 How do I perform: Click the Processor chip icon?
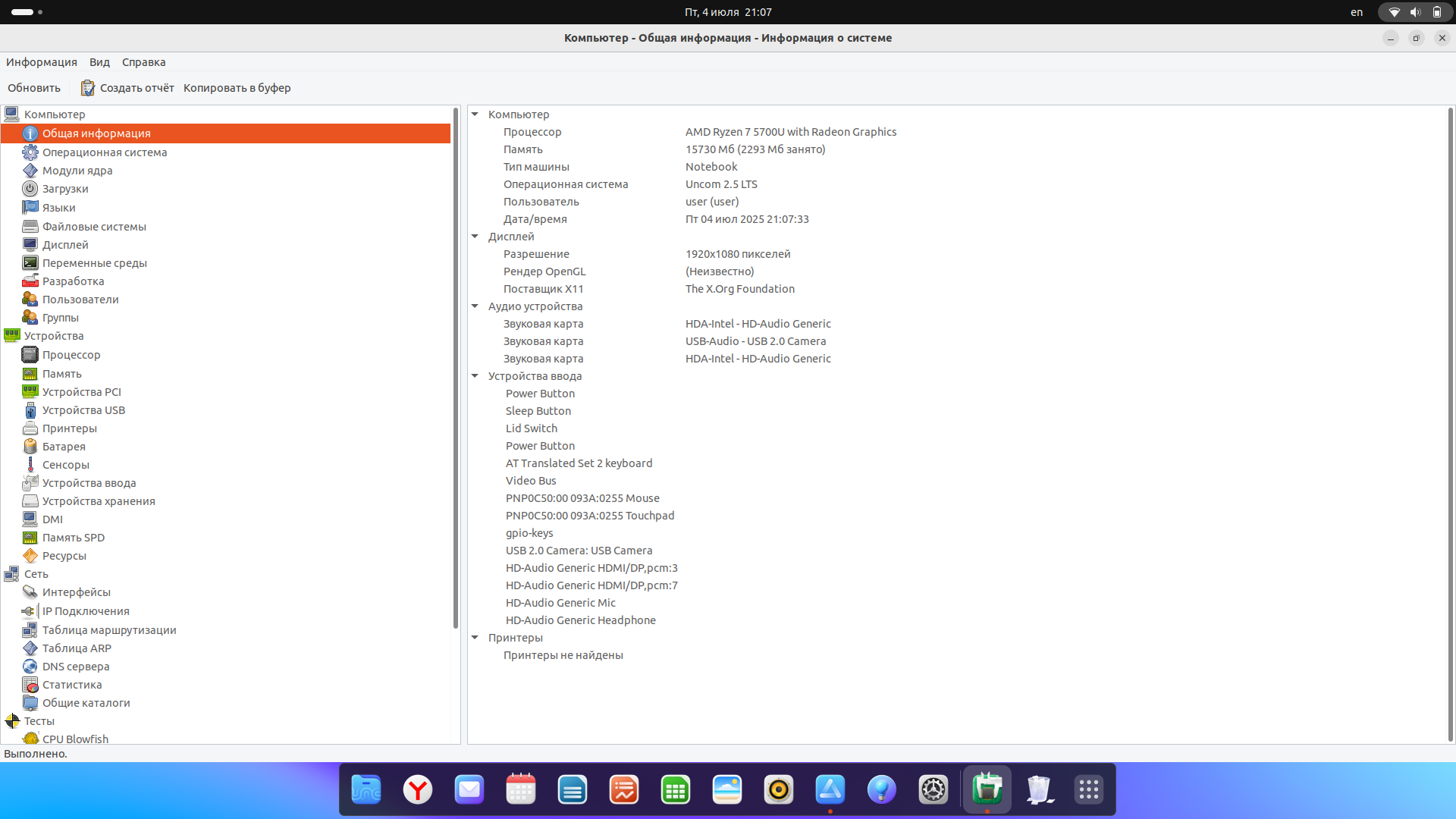click(x=30, y=355)
